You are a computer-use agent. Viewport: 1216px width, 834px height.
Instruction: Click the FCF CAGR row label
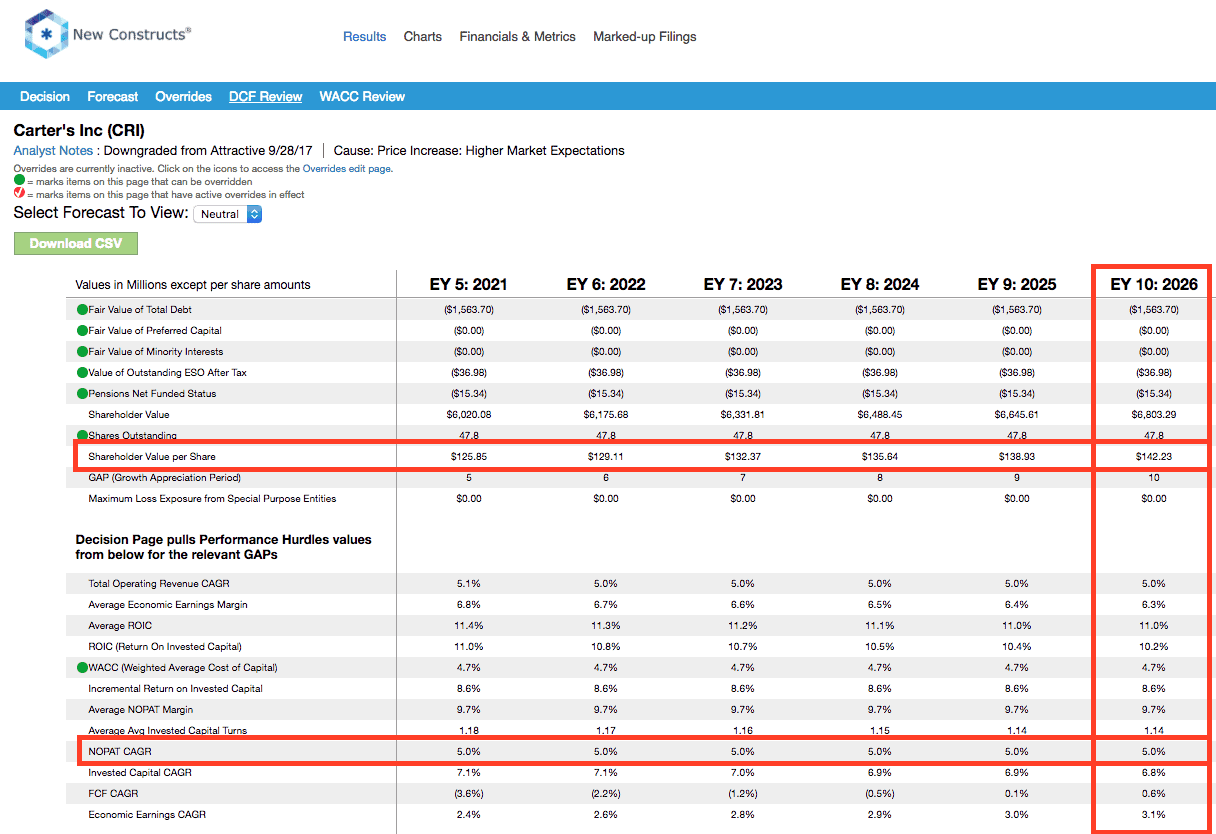click(113, 794)
